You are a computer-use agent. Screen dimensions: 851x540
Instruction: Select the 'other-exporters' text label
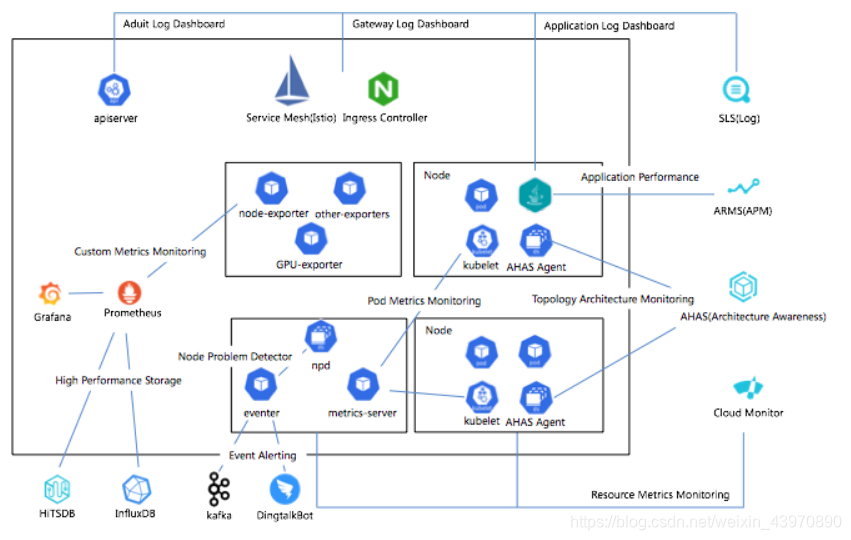click(x=352, y=214)
